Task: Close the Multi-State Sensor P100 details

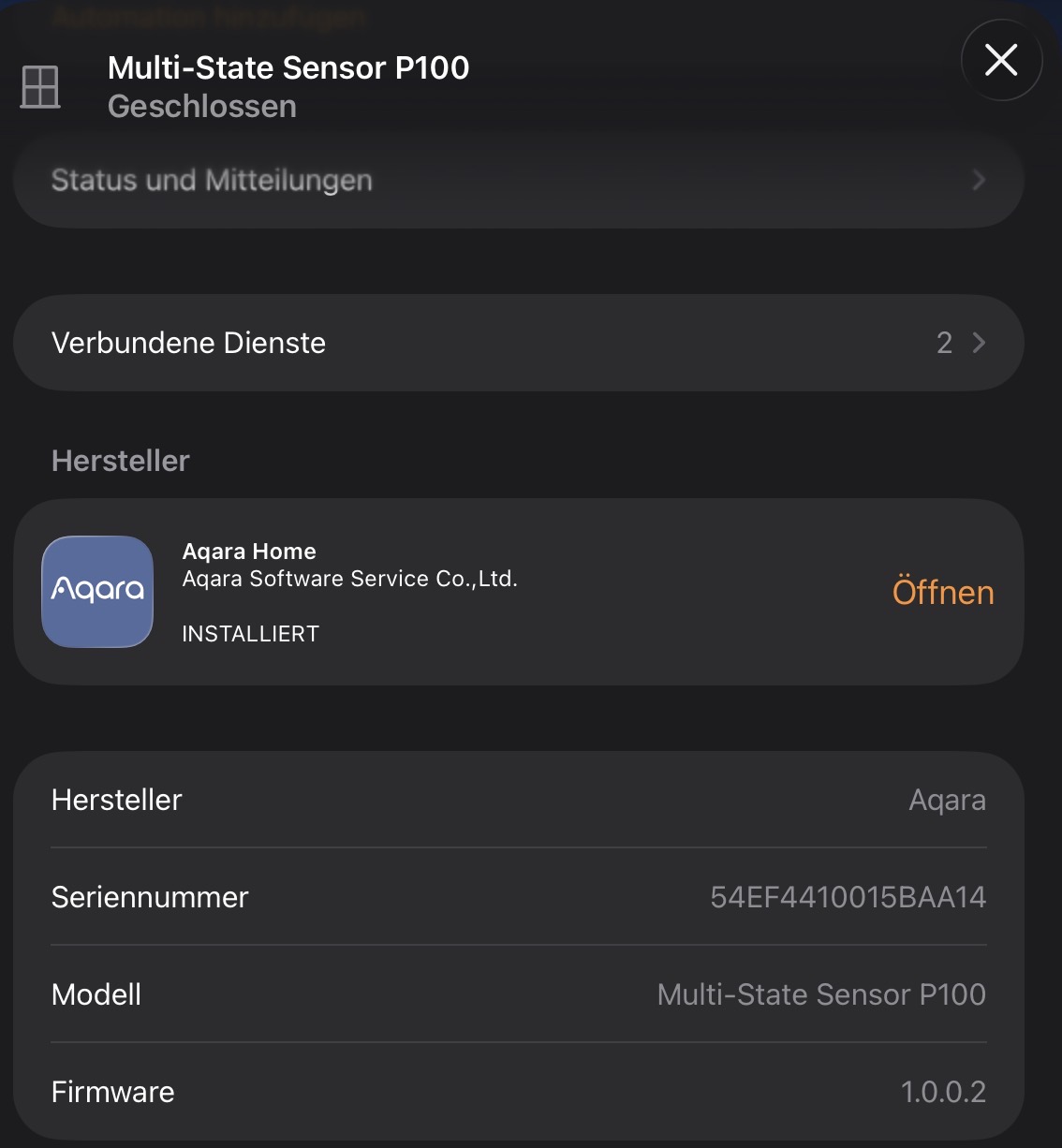Action: click(1001, 61)
